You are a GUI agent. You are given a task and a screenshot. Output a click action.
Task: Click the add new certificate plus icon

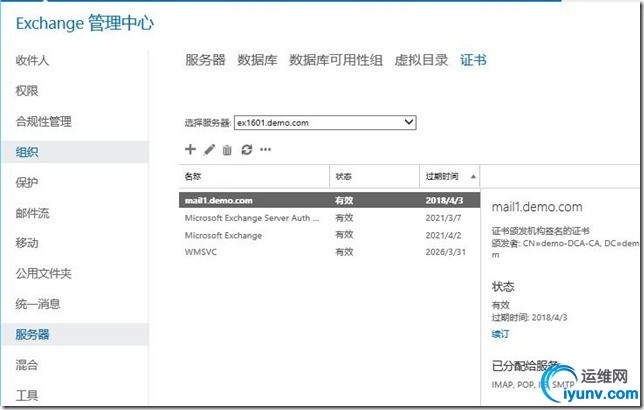[191, 150]
